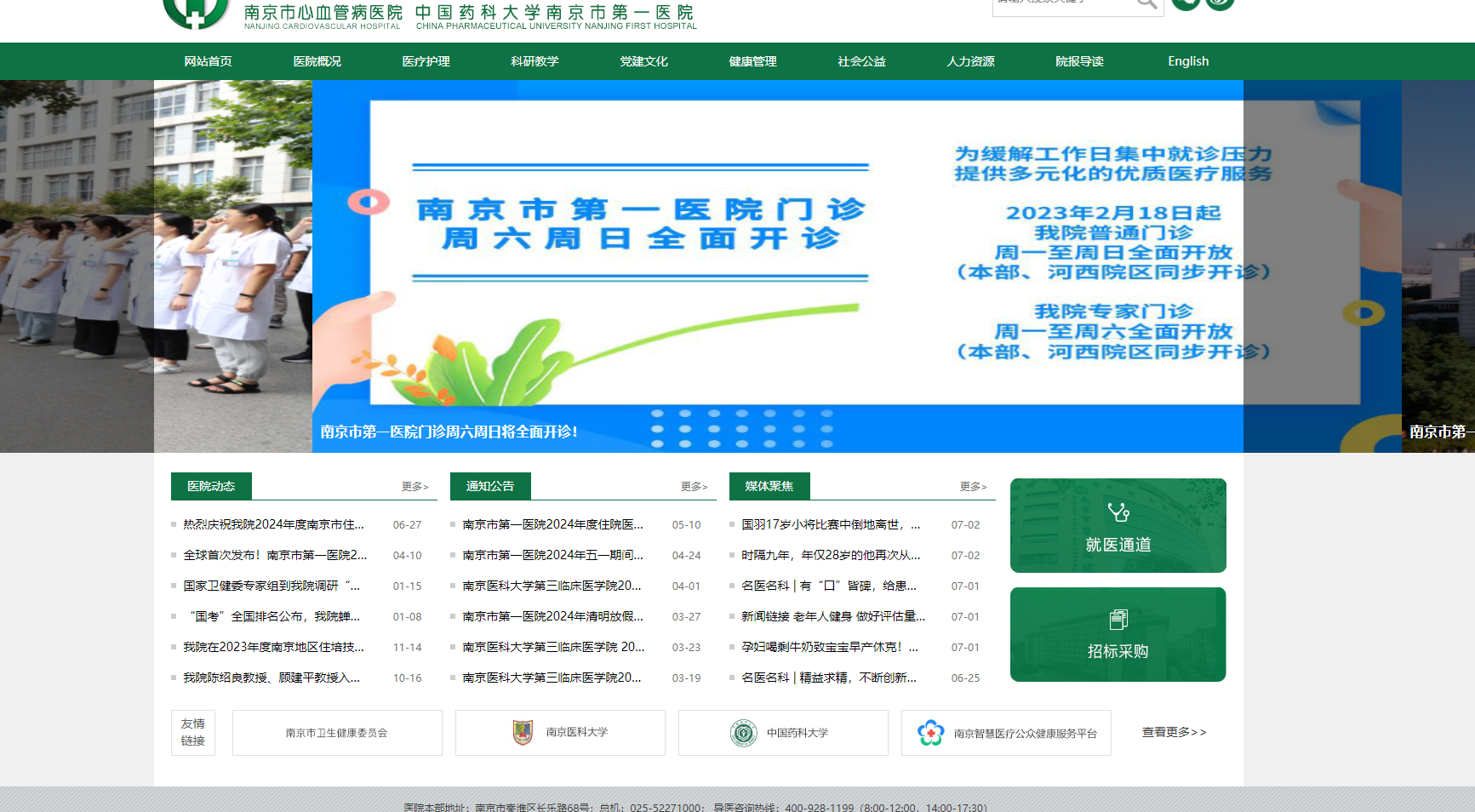Click the hospital logo emblem

pyautogui.click(x=196, y=13)
